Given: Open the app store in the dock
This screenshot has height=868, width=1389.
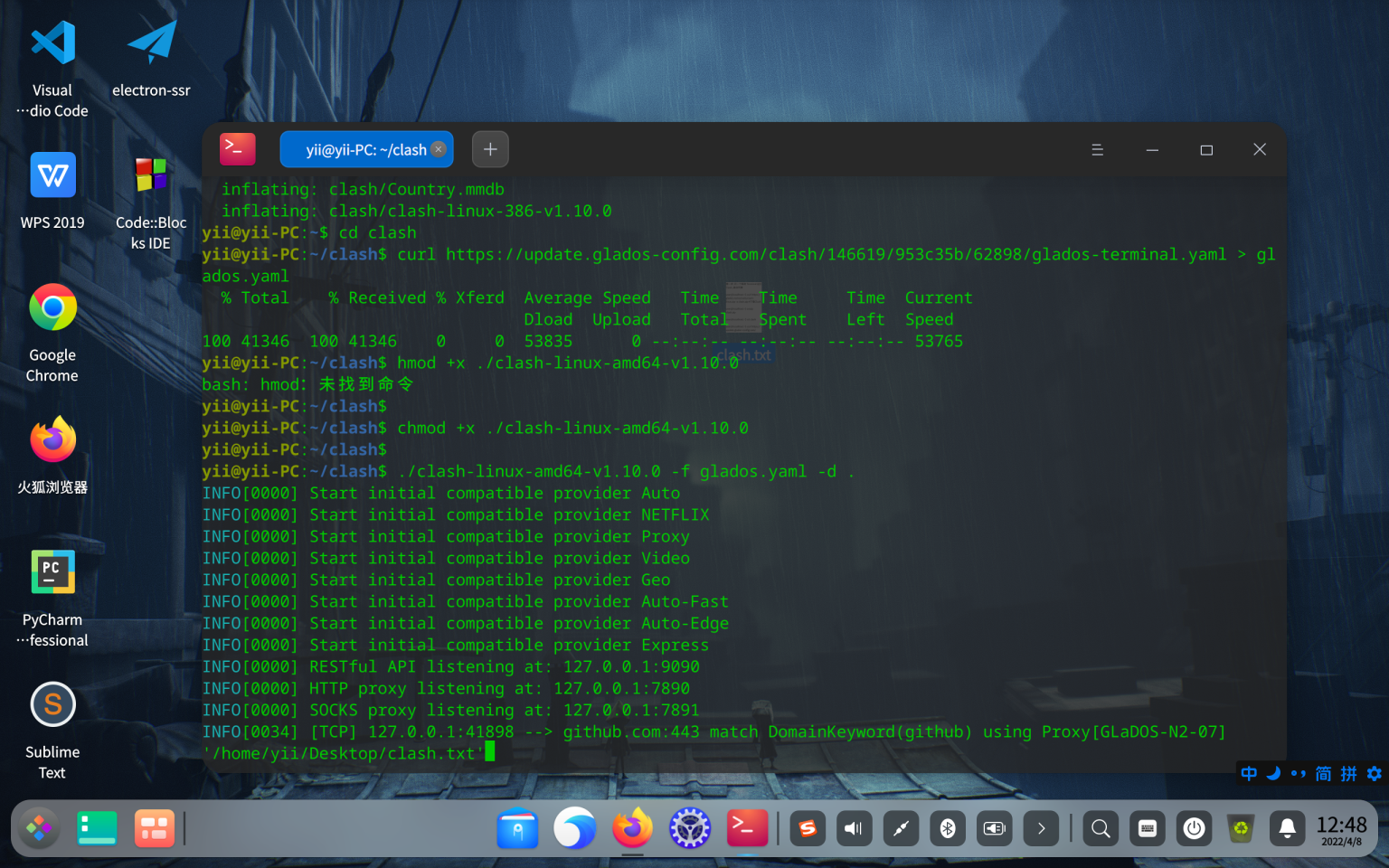Looking at the screenshot, I should pos(518,828).
